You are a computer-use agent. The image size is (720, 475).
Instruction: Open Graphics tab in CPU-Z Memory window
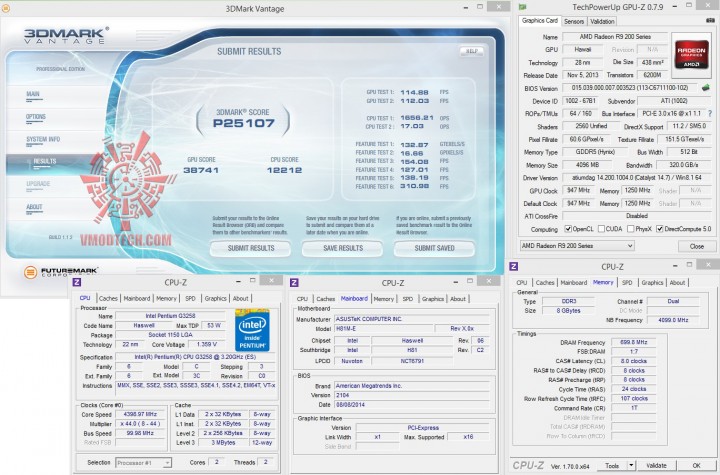pyautogui.click(x=652, y=283)
